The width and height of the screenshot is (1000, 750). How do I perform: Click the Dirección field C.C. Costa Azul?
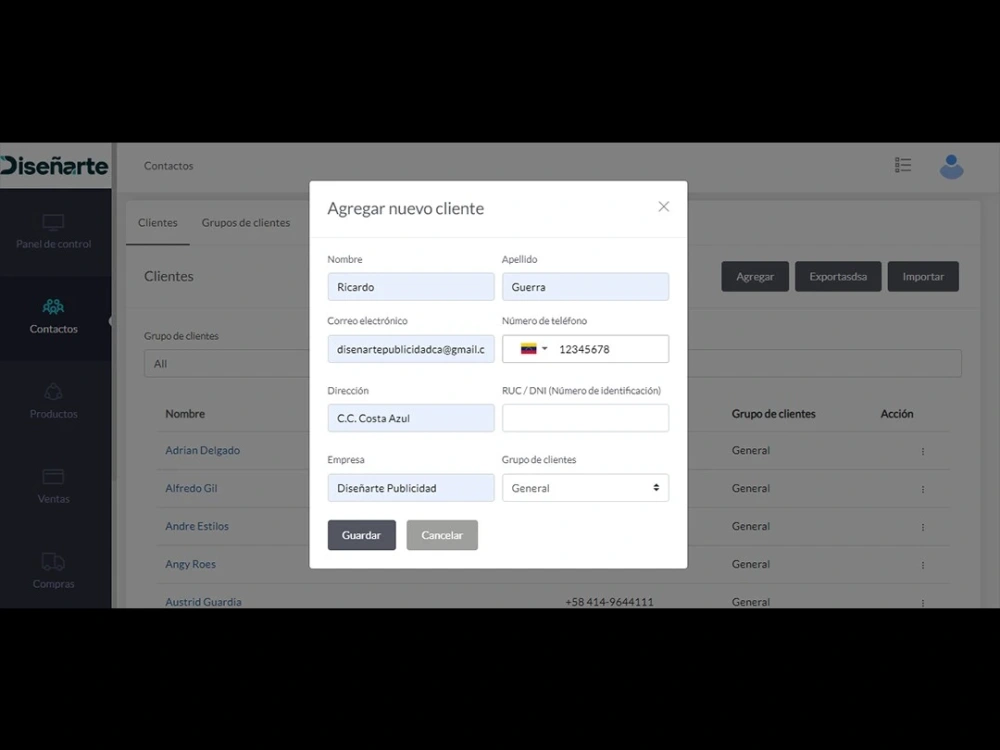pos(411,418)
